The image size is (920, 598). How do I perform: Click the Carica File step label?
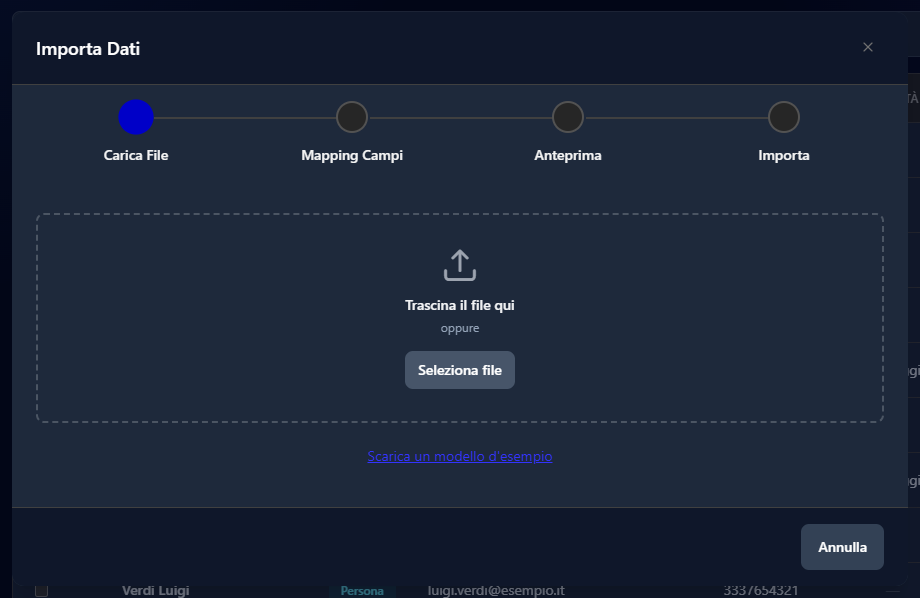136,156
